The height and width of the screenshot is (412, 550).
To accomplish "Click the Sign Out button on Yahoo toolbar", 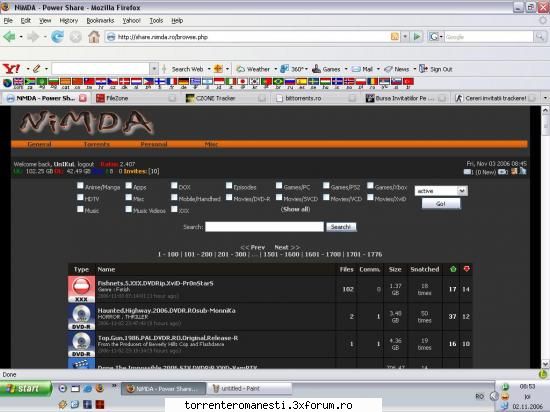I will click(x=436, y=69).
